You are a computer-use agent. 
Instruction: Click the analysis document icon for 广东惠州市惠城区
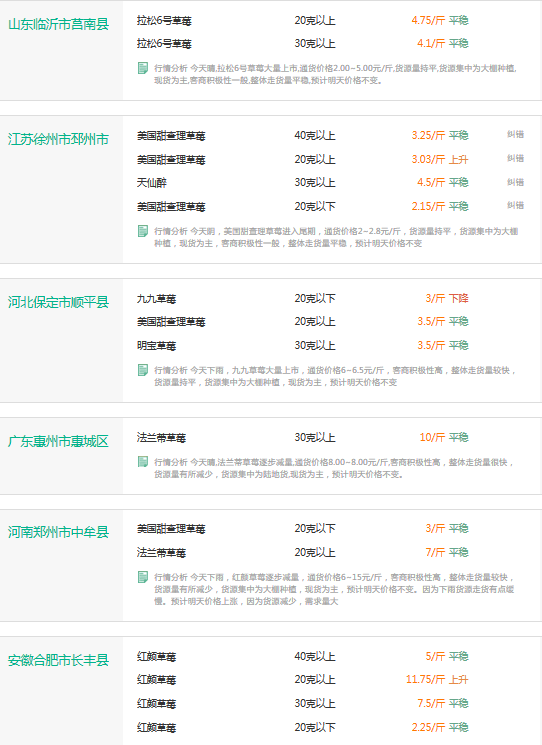143,462
